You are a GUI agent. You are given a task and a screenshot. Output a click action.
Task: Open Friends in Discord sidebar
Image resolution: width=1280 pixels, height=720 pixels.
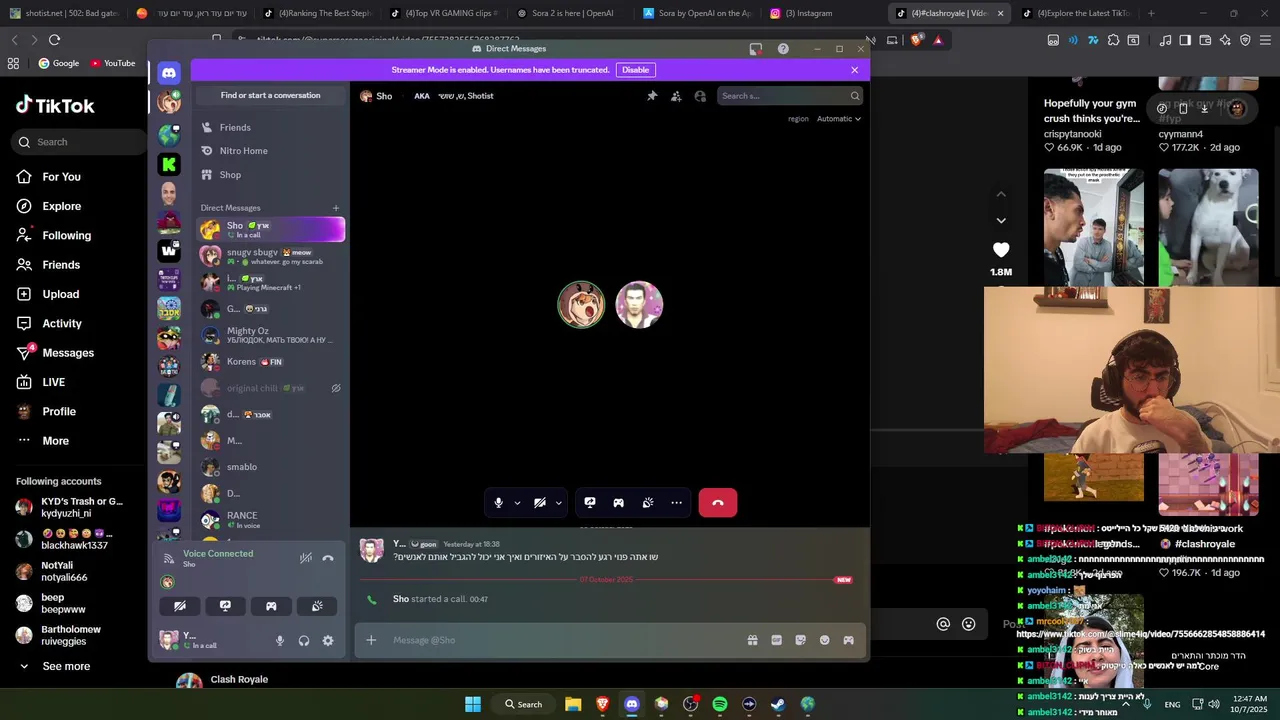point(270,128)
